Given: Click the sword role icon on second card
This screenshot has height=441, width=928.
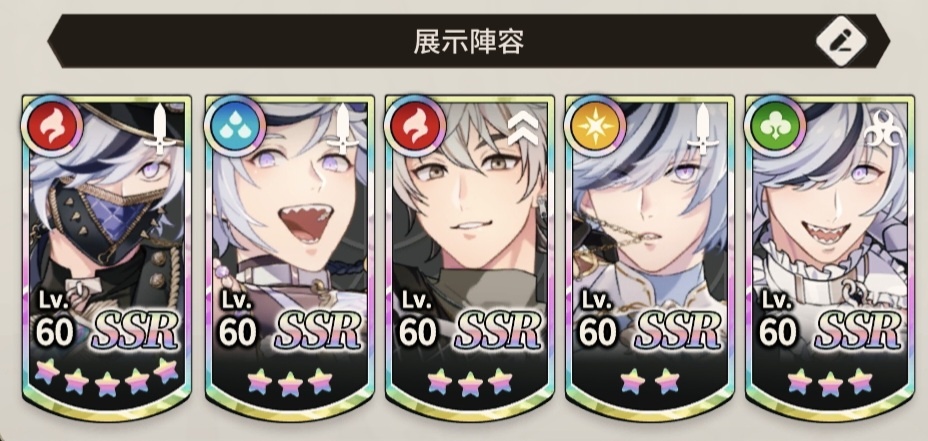Looking at the screenshot, I should [342, 129].
